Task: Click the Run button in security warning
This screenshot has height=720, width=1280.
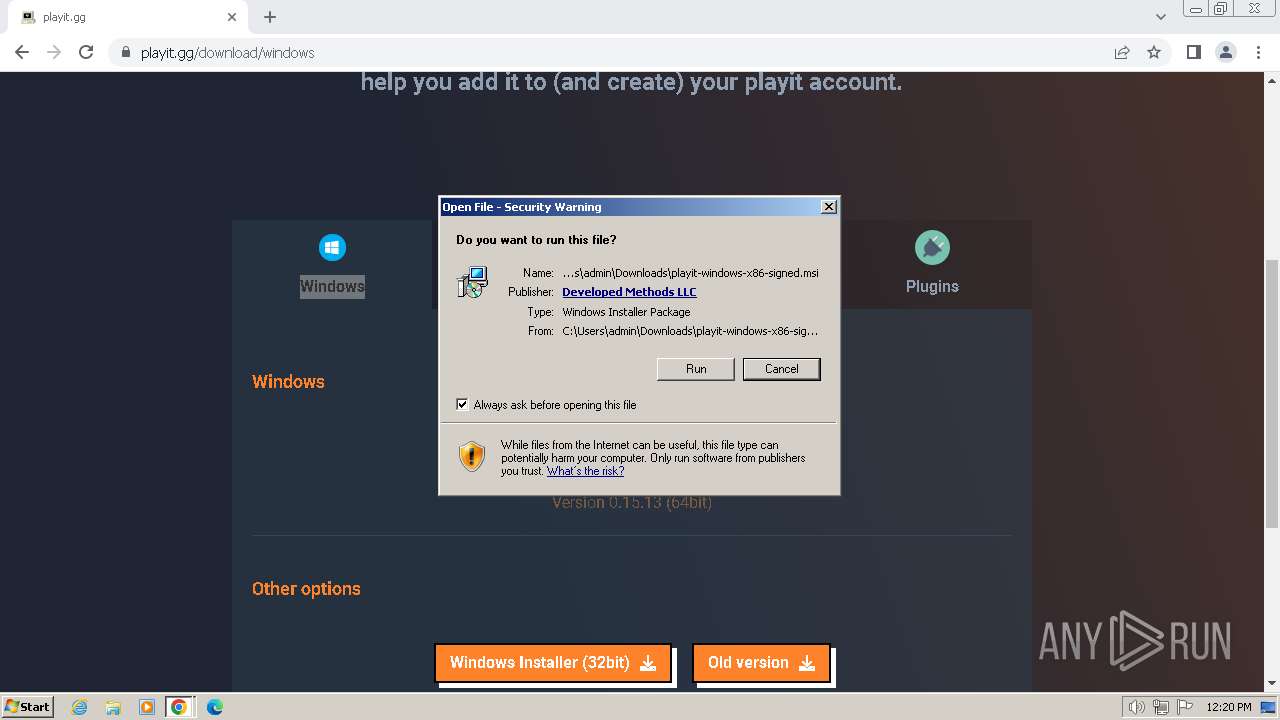Action: coord(696,369)
